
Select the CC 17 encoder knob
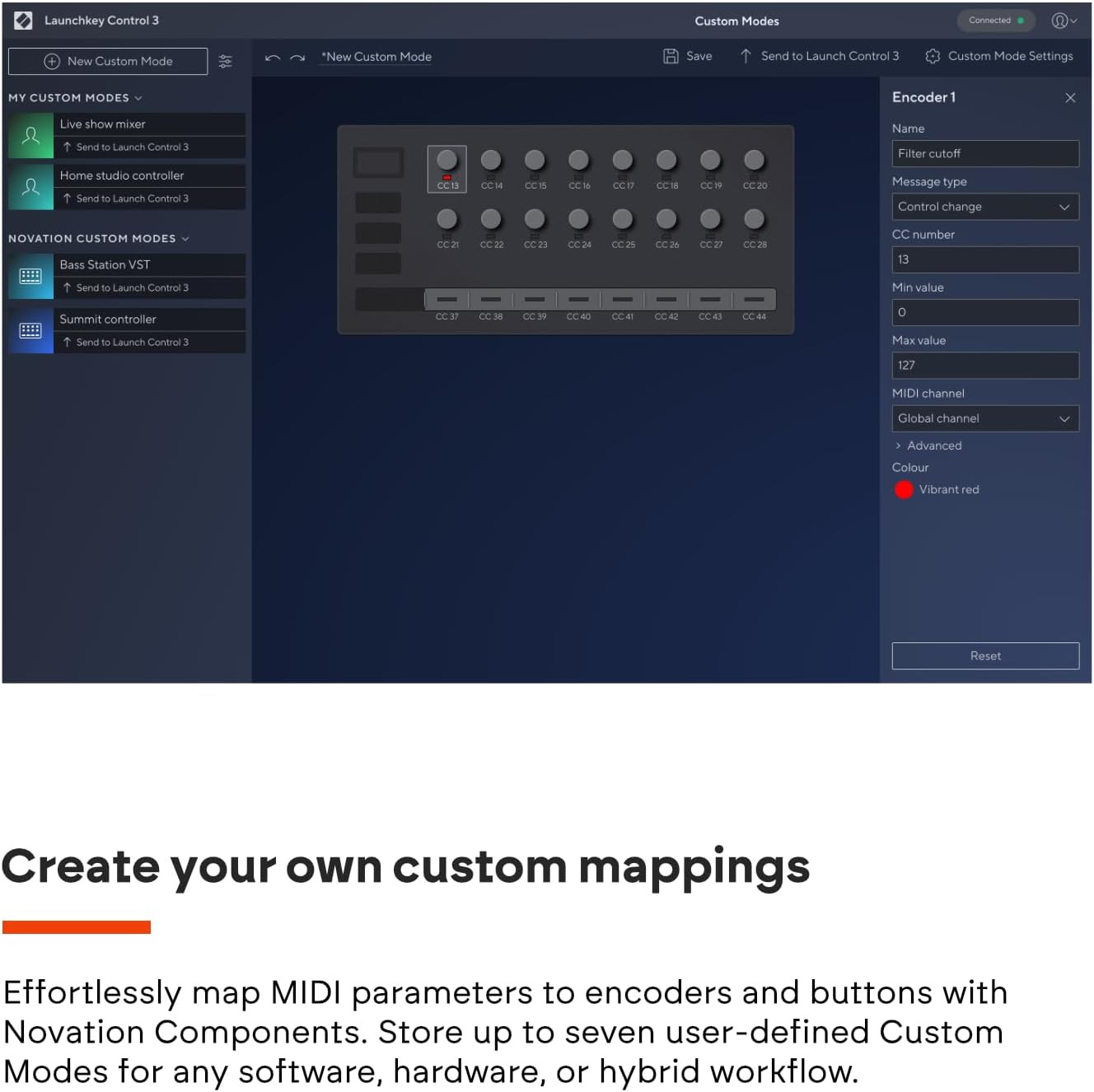[x=623, y=160]
